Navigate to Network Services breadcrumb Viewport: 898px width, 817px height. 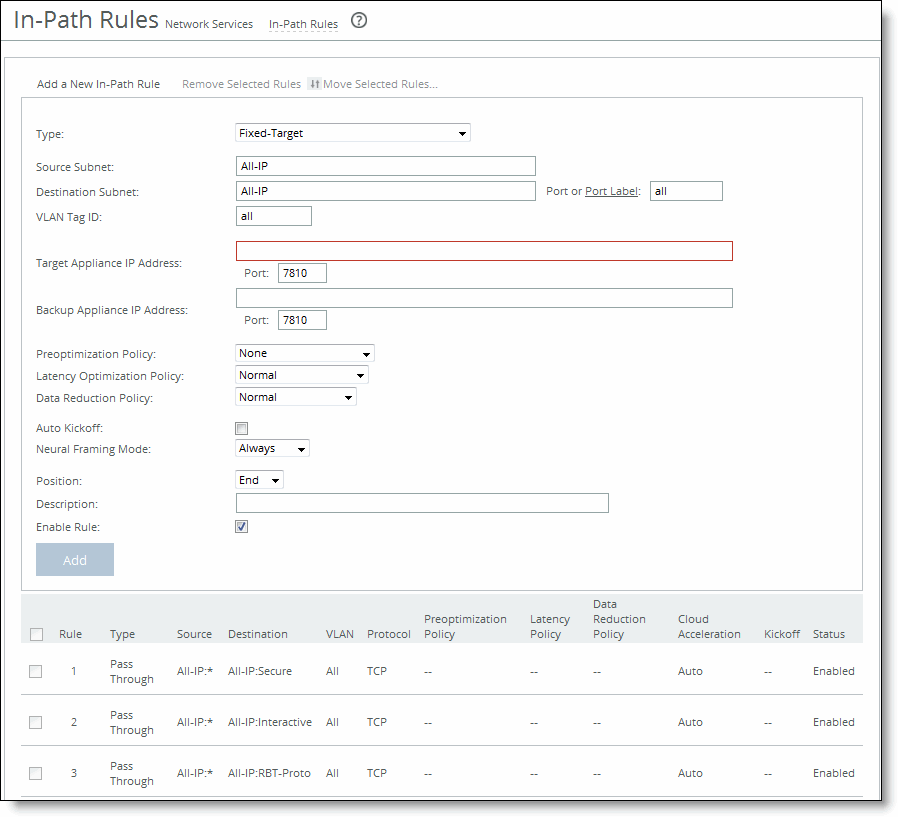point(209,24)
